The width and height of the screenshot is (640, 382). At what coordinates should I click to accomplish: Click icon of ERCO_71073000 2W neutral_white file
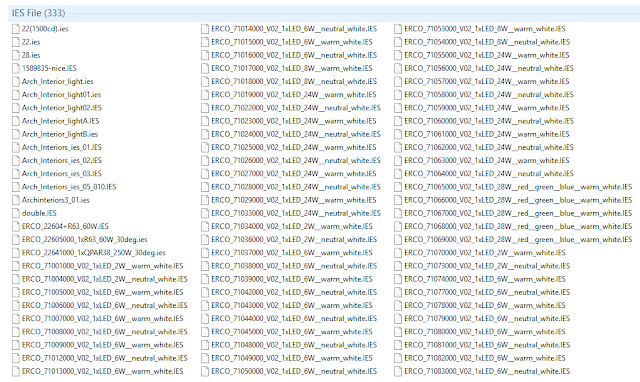pos(398,266)
